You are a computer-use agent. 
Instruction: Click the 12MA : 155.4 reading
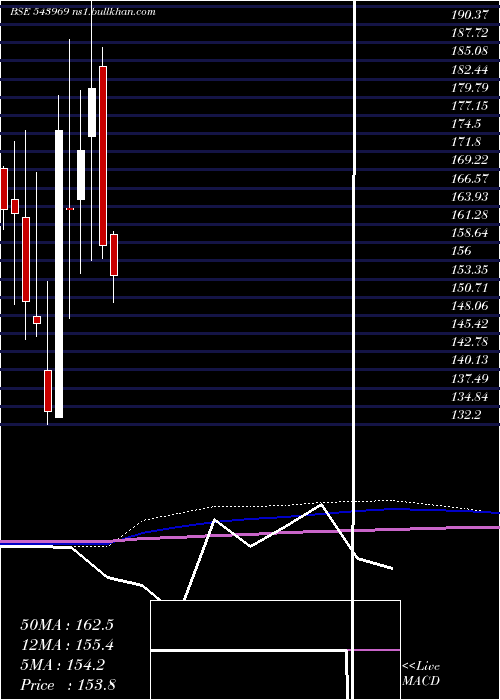pyautogui.click(x=67, y=645)
